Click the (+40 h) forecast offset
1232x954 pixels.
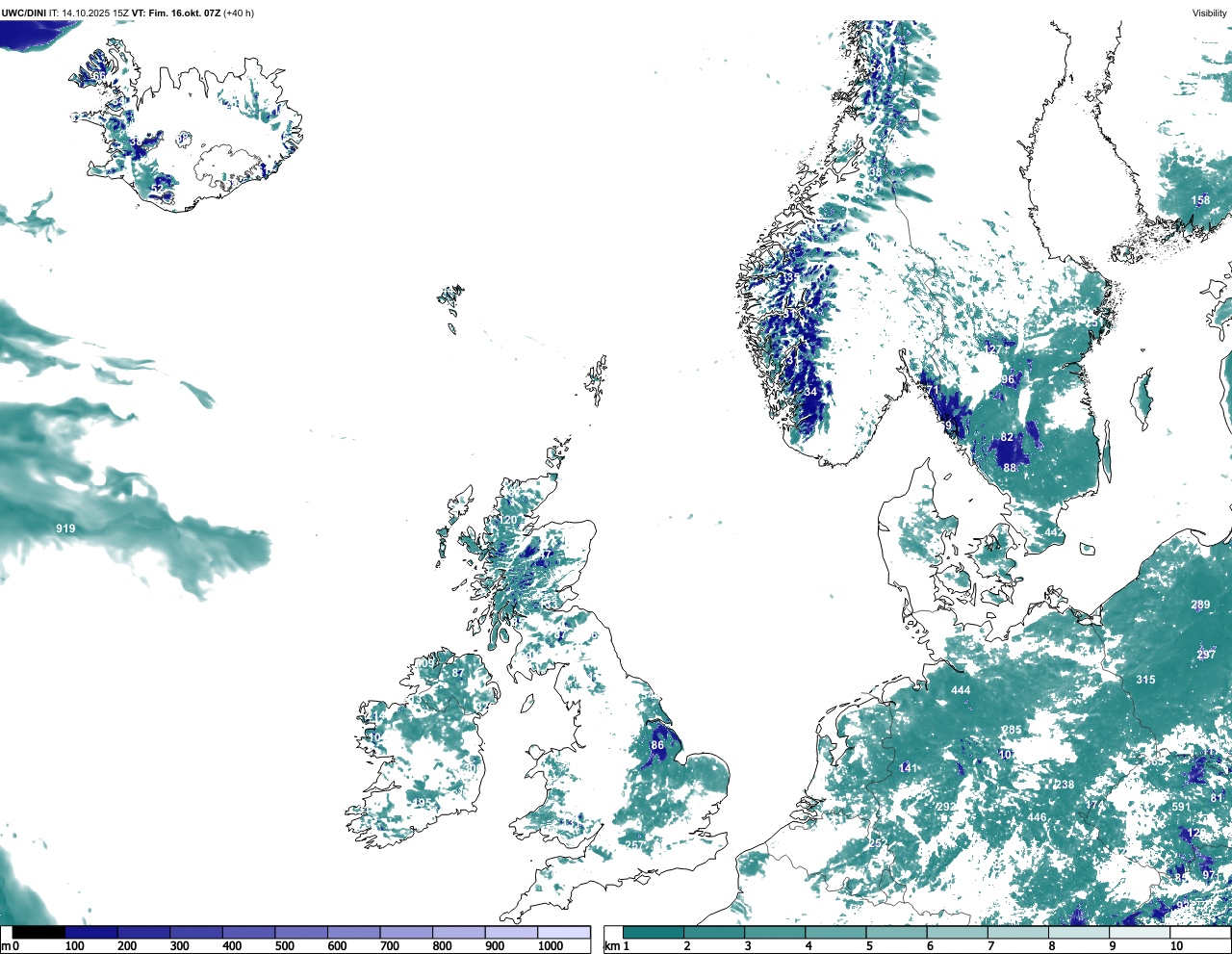(240, 13)
